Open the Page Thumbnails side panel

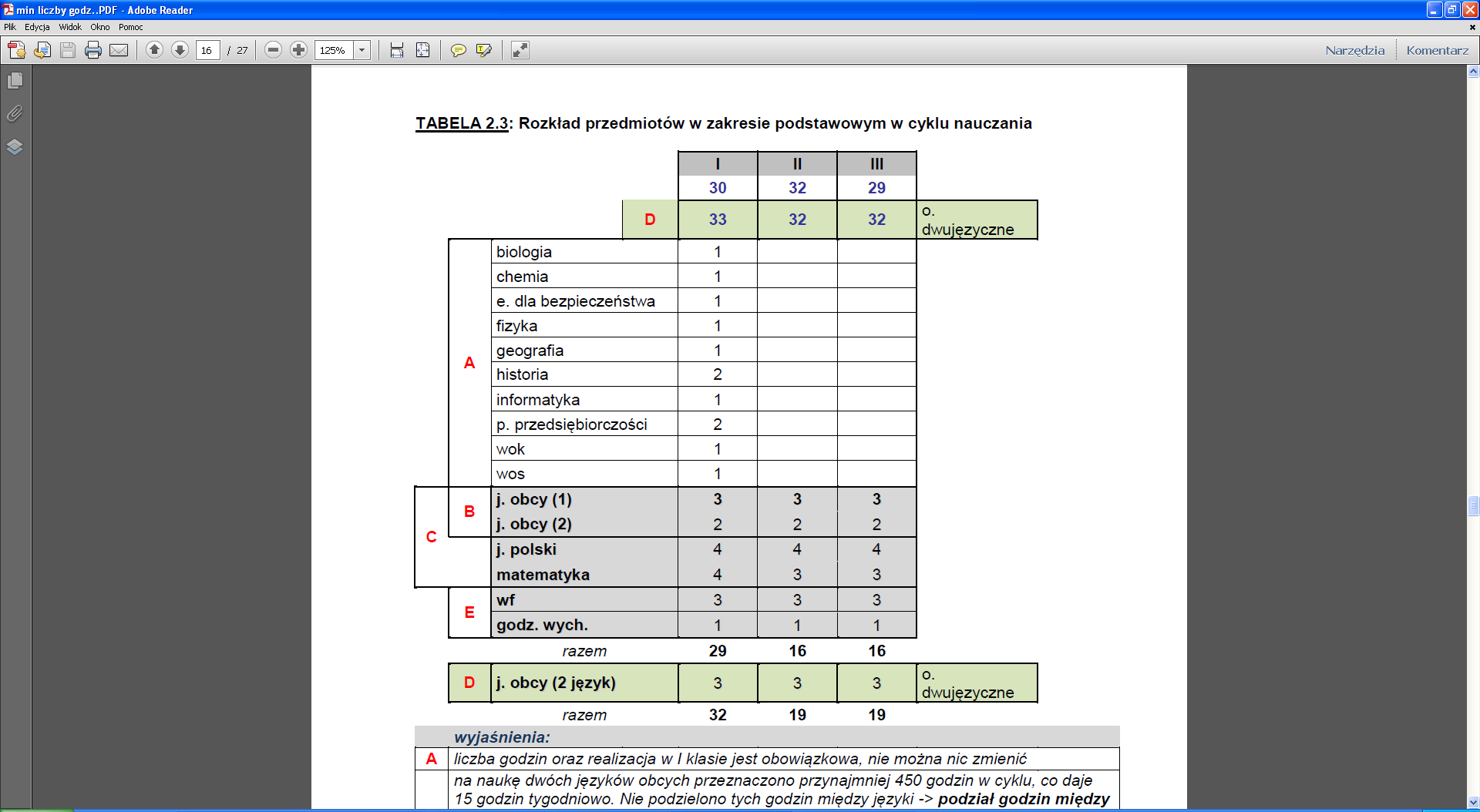coord(15,80)
